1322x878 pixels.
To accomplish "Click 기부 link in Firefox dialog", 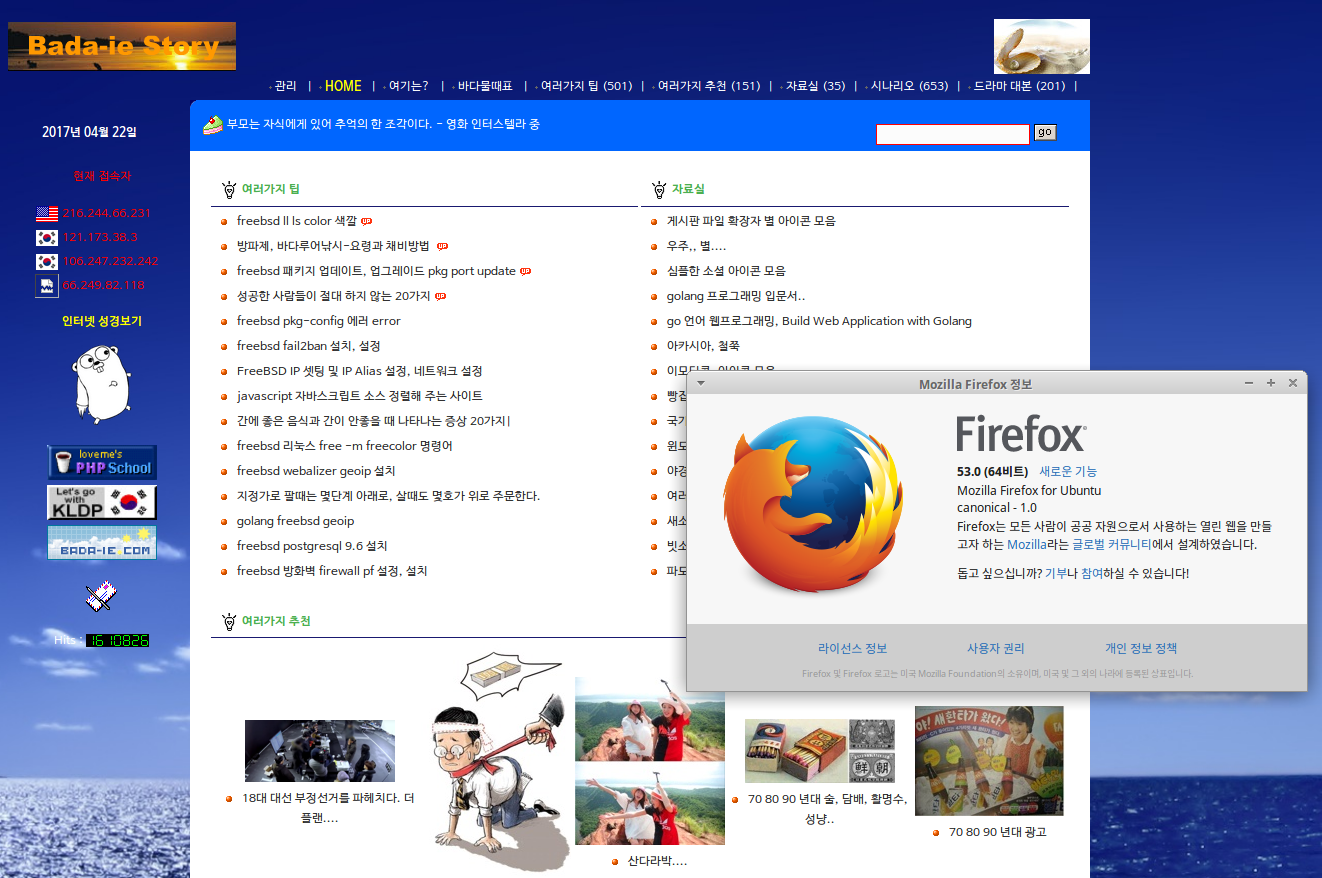I will point(1056,573).
